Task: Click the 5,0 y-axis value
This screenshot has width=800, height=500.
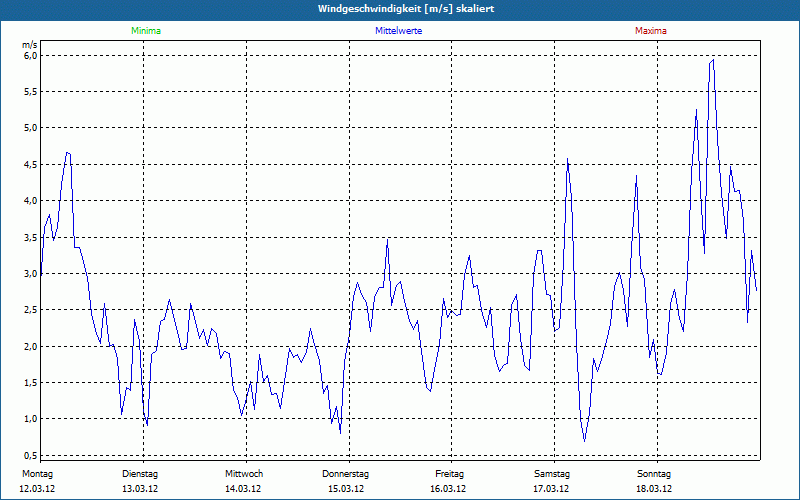Action: [31, 128]
